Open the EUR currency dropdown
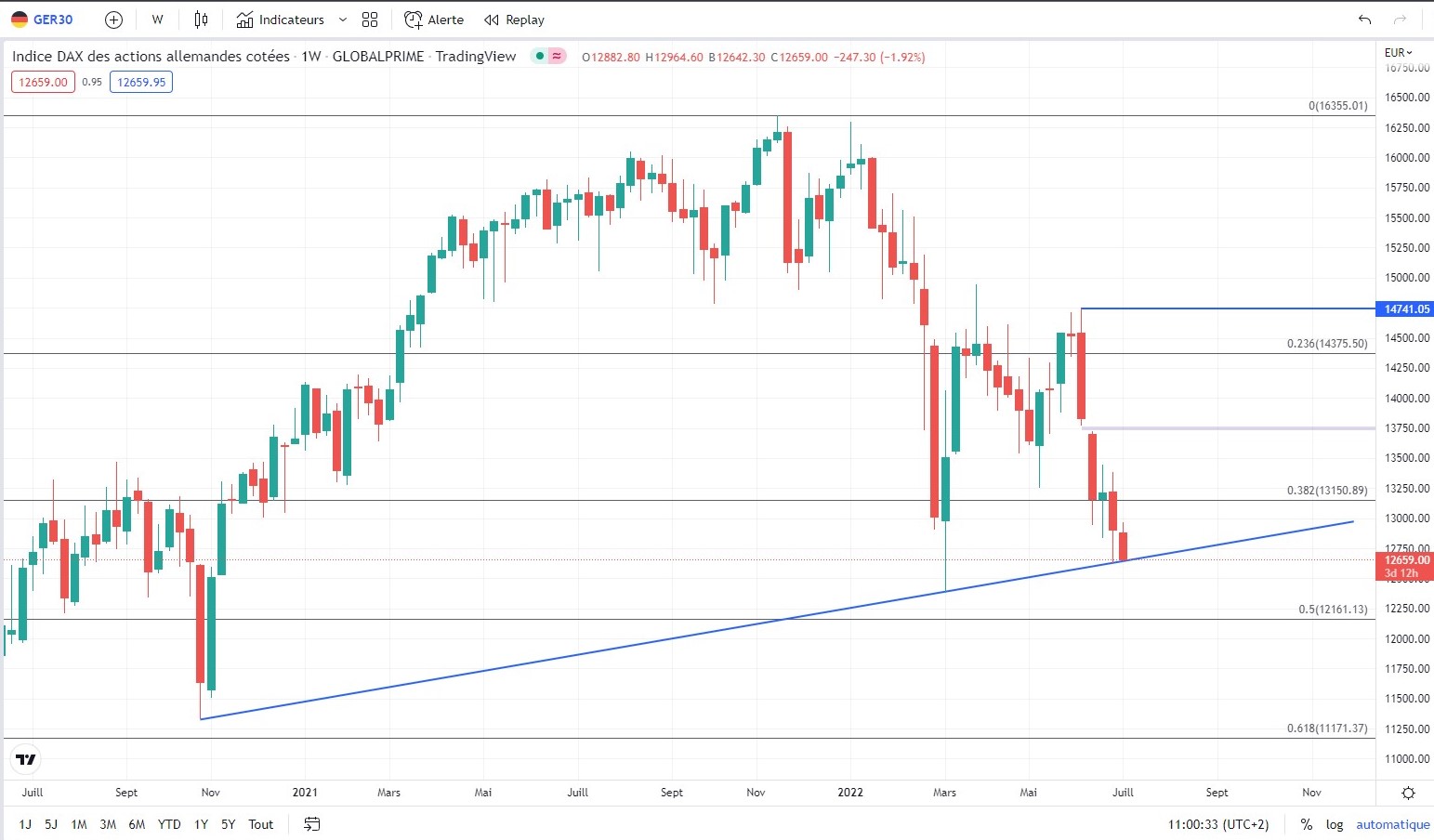The height and width of the screenshot is (840, 1434). tap(1398, 53)
